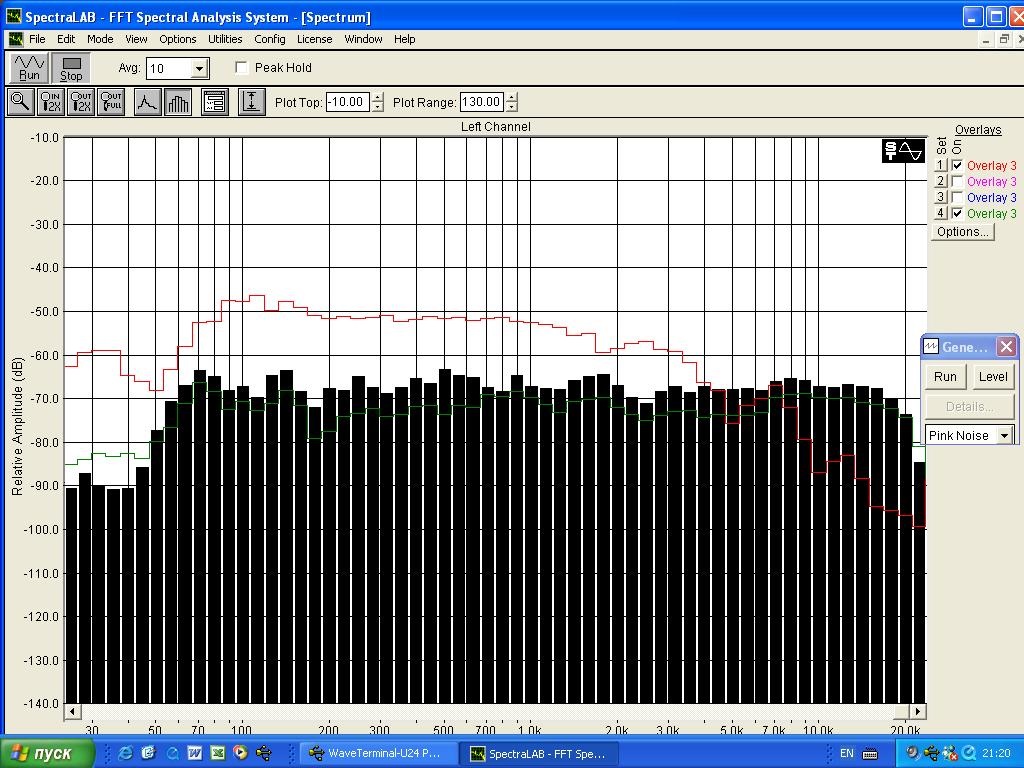Switch to line plot display mode
1024x768 pixels.
(148, 102)
